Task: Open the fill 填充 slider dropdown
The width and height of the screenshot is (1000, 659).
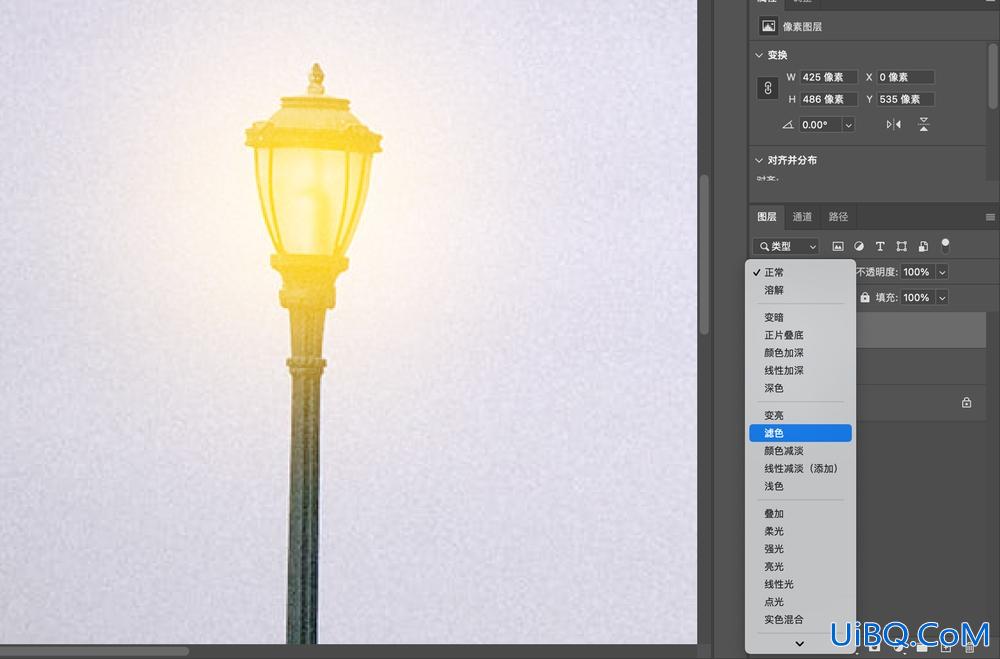Action: 942,297
